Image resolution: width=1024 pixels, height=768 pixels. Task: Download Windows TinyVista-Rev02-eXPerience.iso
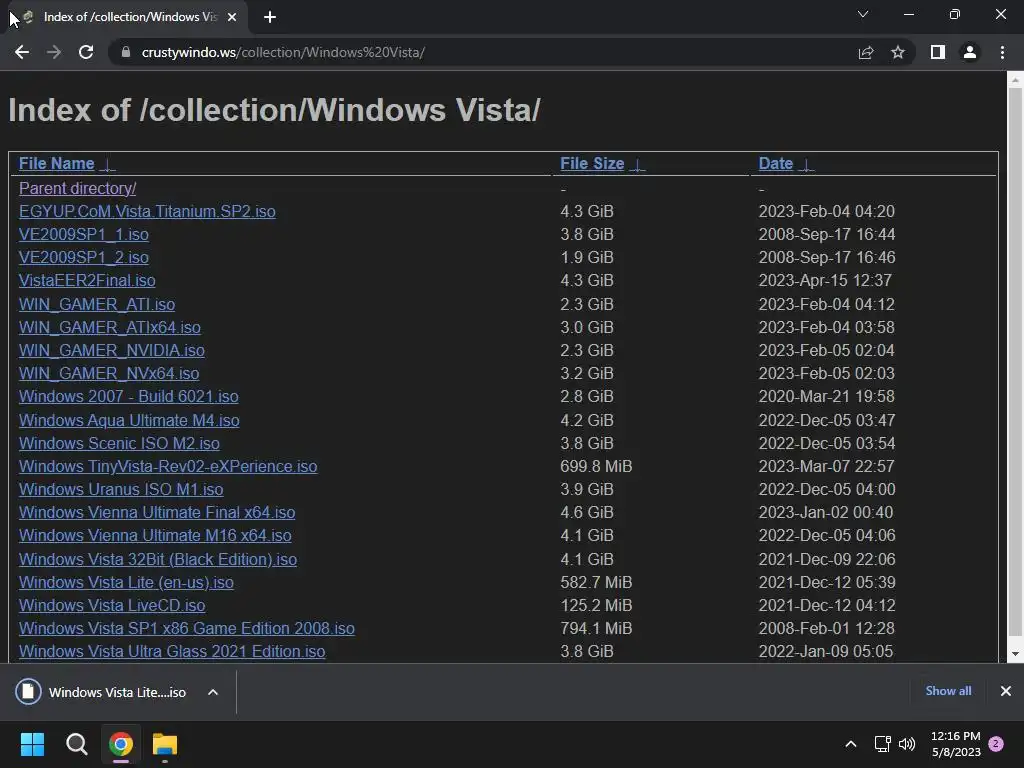(x=168, y=466)
